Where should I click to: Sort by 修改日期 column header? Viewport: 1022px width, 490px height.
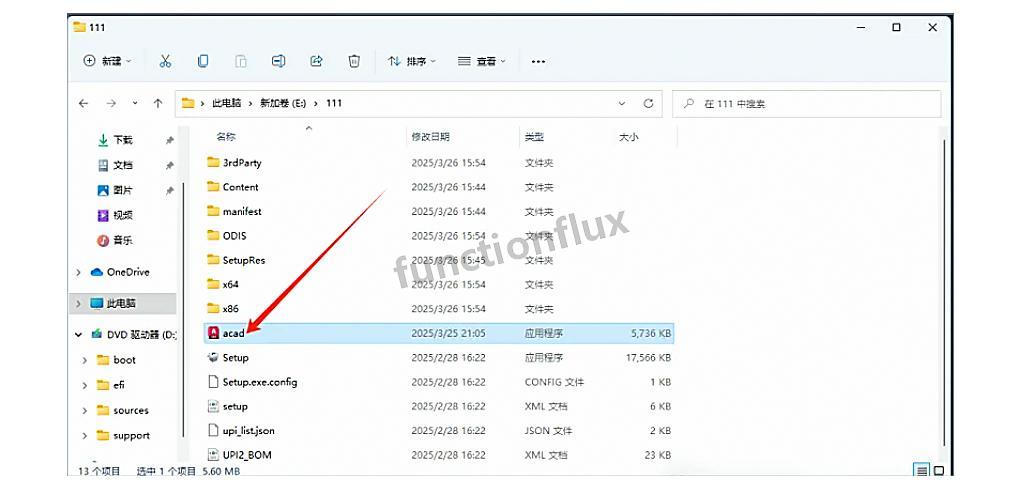tap(430, 137)
